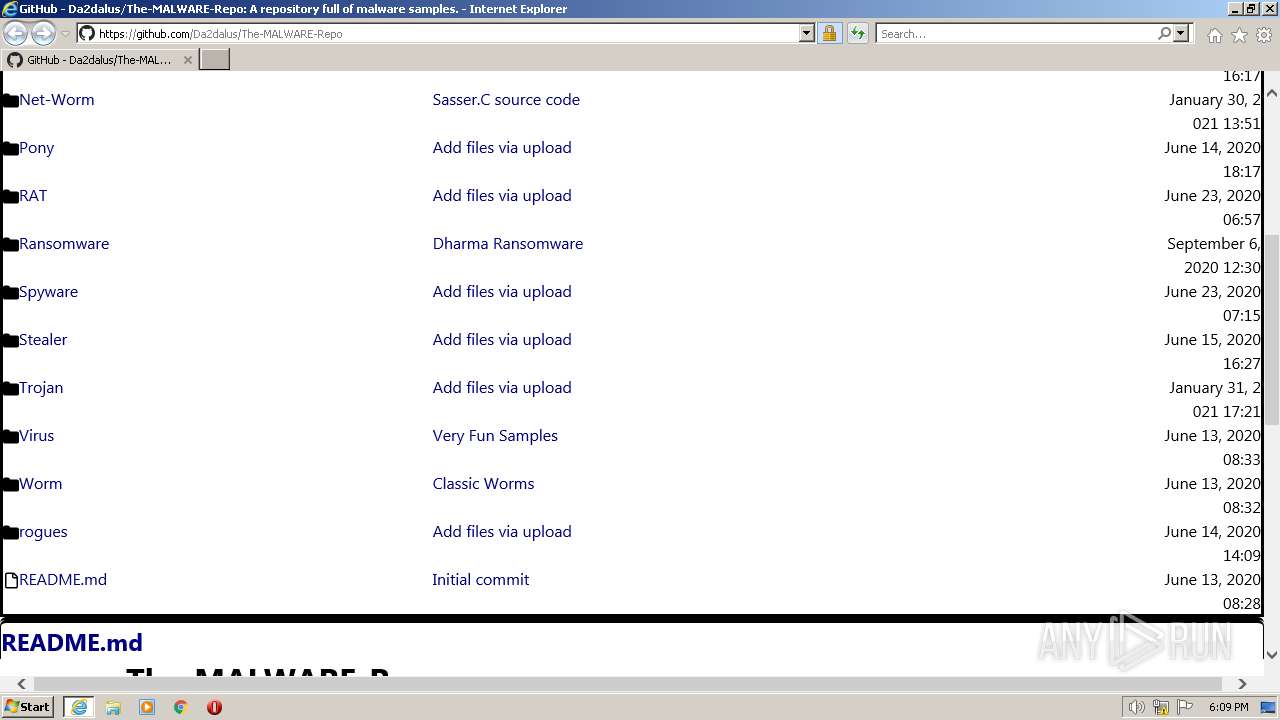Open the Windows Start menu

[x=28, y=707]
